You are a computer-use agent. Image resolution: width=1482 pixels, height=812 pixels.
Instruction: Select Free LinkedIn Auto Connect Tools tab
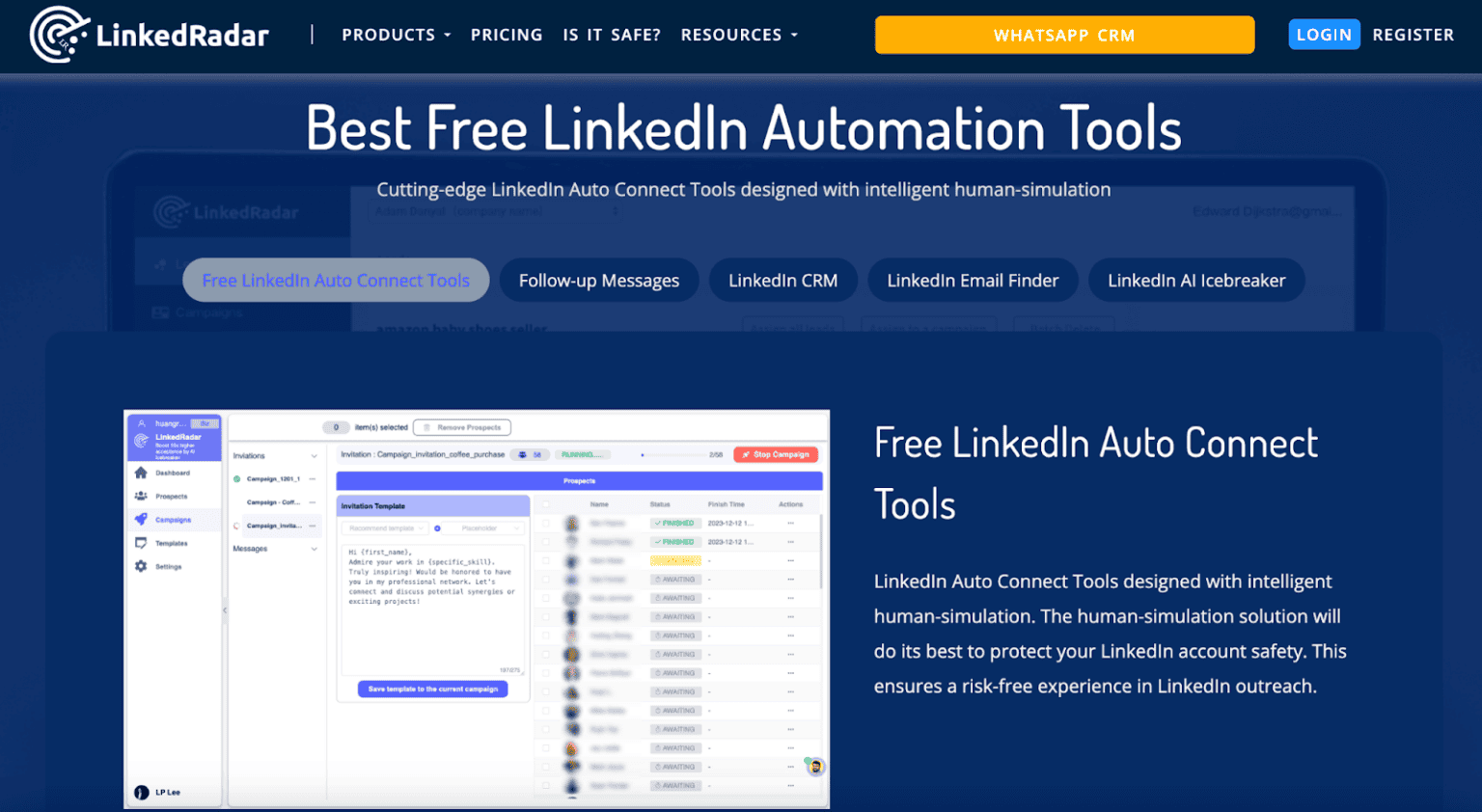pyautogui.click(x=336, y=281)
